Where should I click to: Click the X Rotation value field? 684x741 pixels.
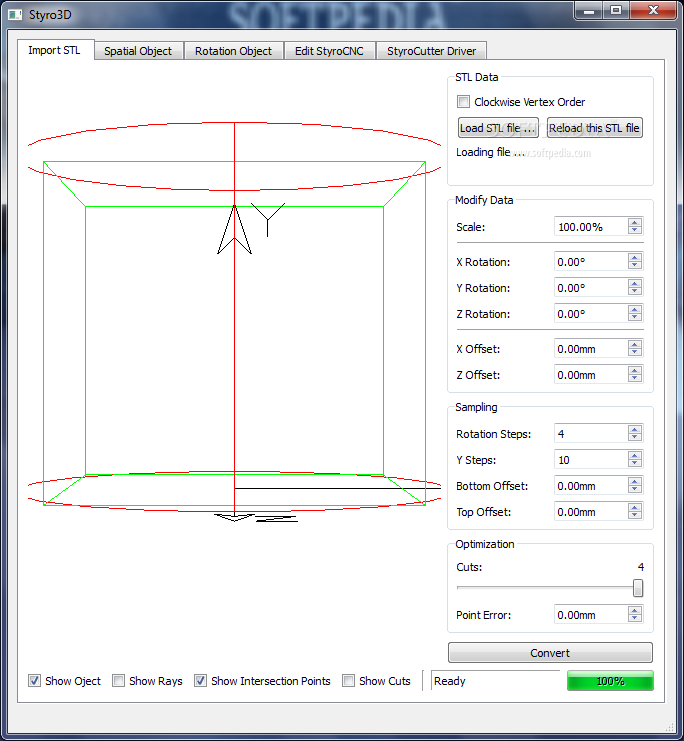pyautogui.click(x=591, y=261)
